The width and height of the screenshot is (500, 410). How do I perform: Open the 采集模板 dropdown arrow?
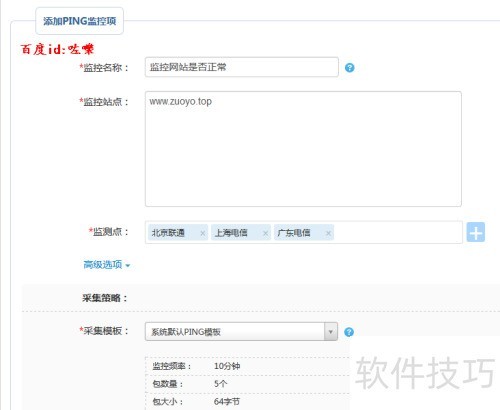(x=331, y=332)
